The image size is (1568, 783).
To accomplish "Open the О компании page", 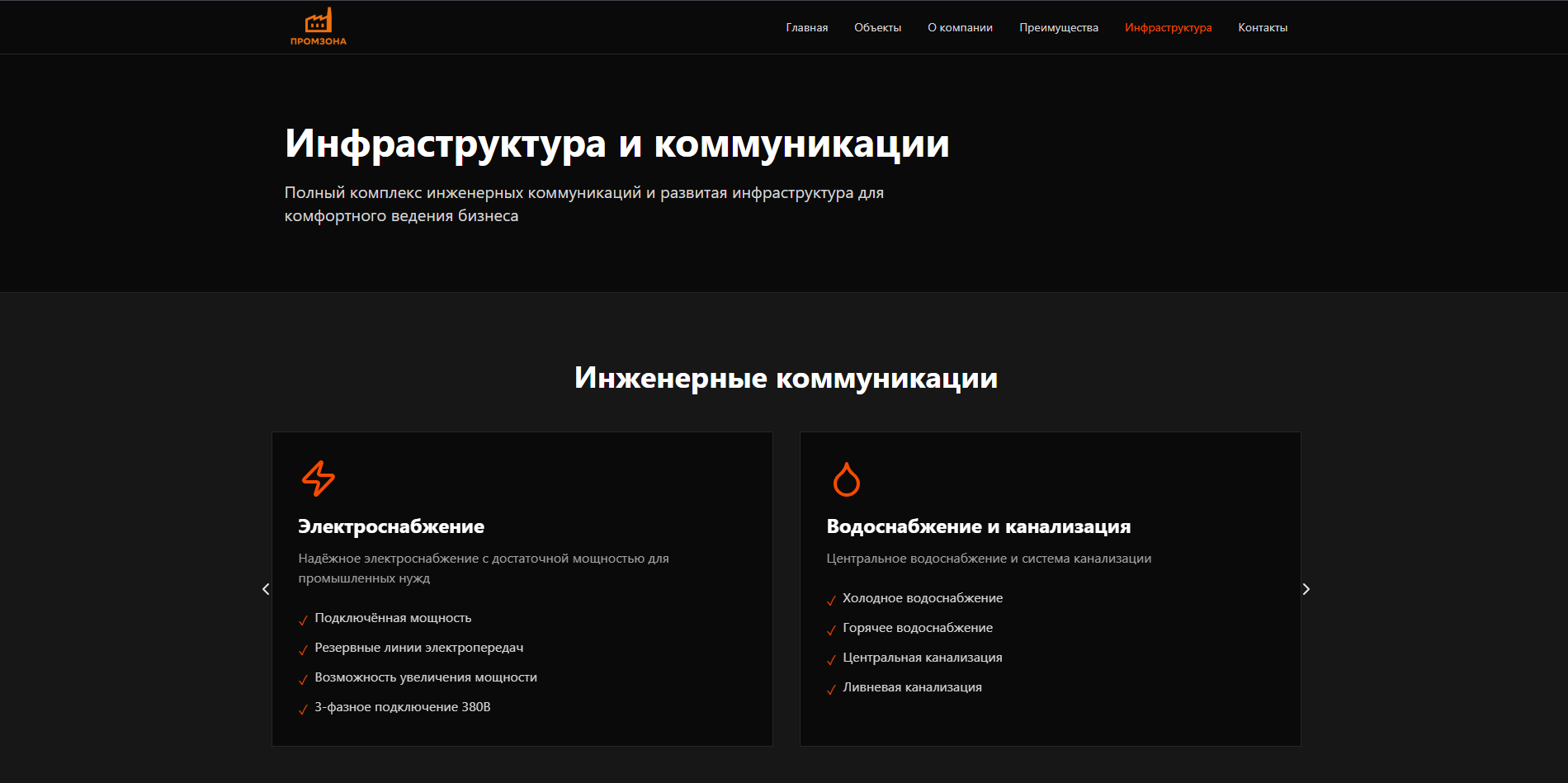I will click(x=960, y=28).
